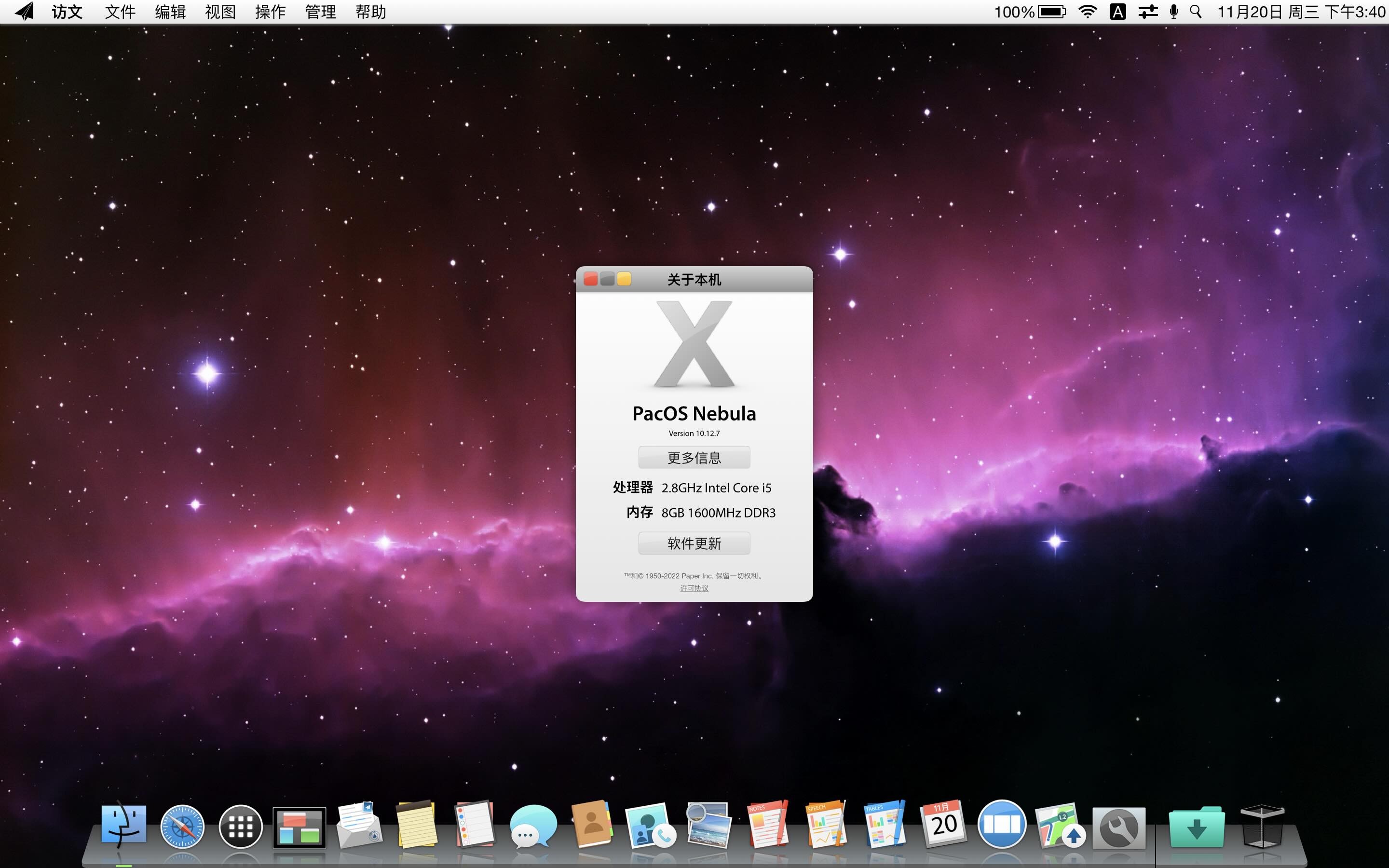Open the Calendar icon showing 20

(x=943, y=824)
